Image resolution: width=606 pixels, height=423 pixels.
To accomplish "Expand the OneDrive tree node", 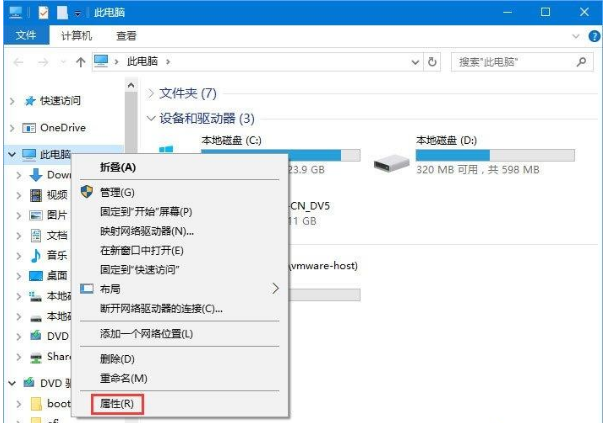I will [12, 128].
